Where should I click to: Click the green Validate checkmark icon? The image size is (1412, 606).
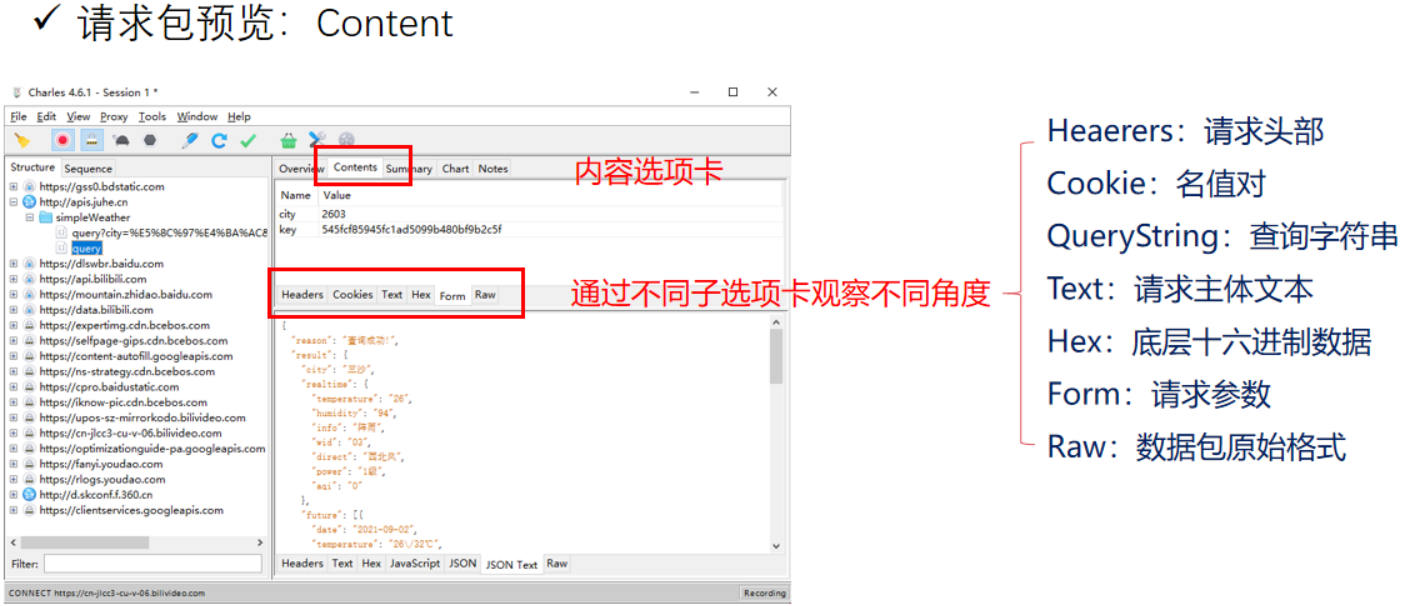(x=248, y=141)
